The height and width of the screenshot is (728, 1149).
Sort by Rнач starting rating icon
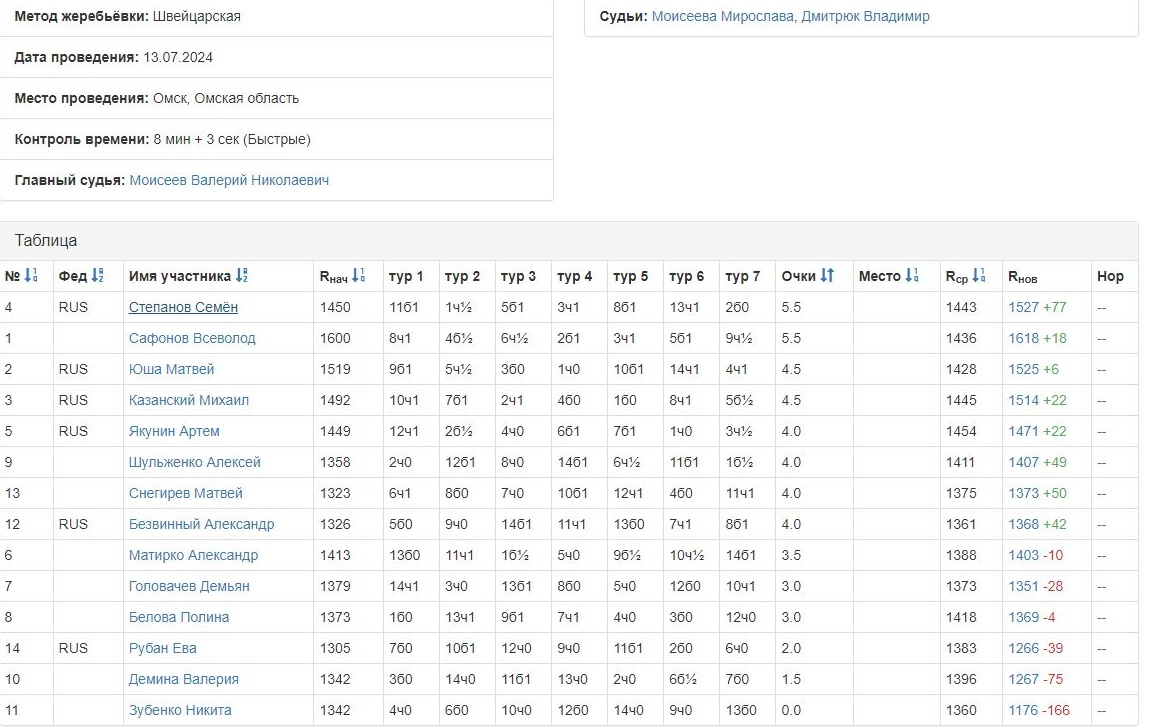pos(359,276)
